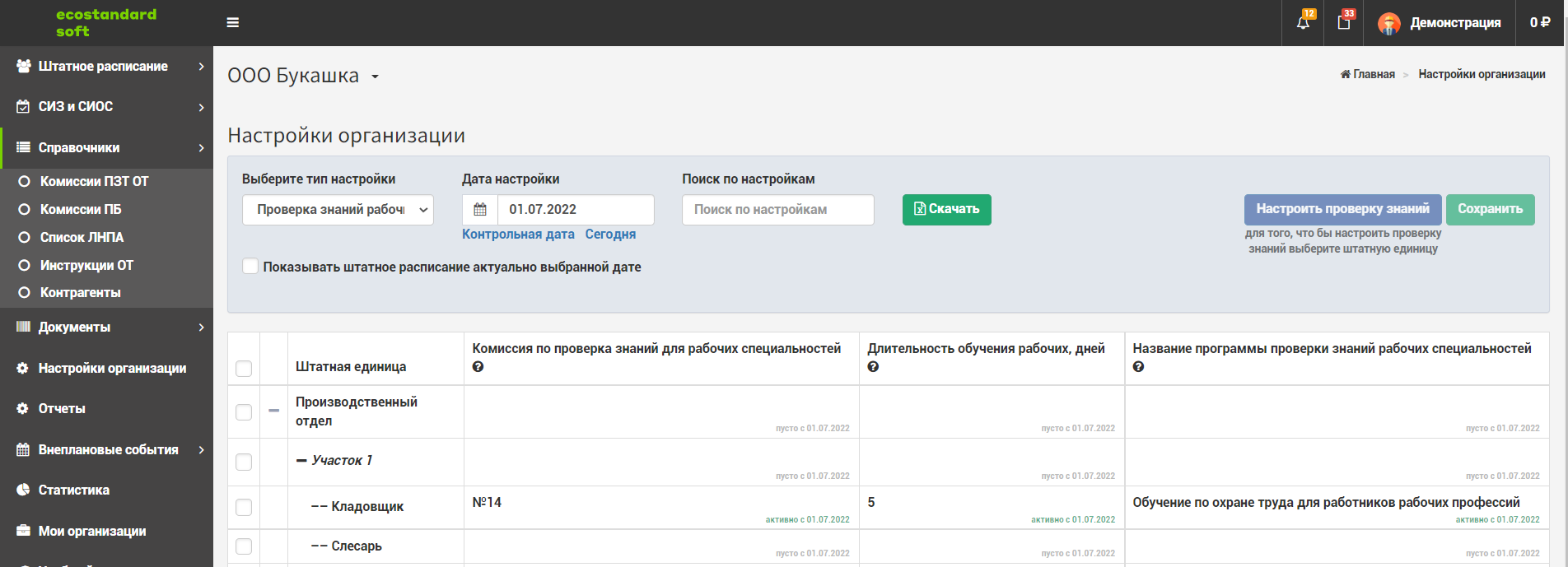Click help icon under Комиссия по проверка знаний
Screen dimensions: 1568x567
[x=478, y=367]
